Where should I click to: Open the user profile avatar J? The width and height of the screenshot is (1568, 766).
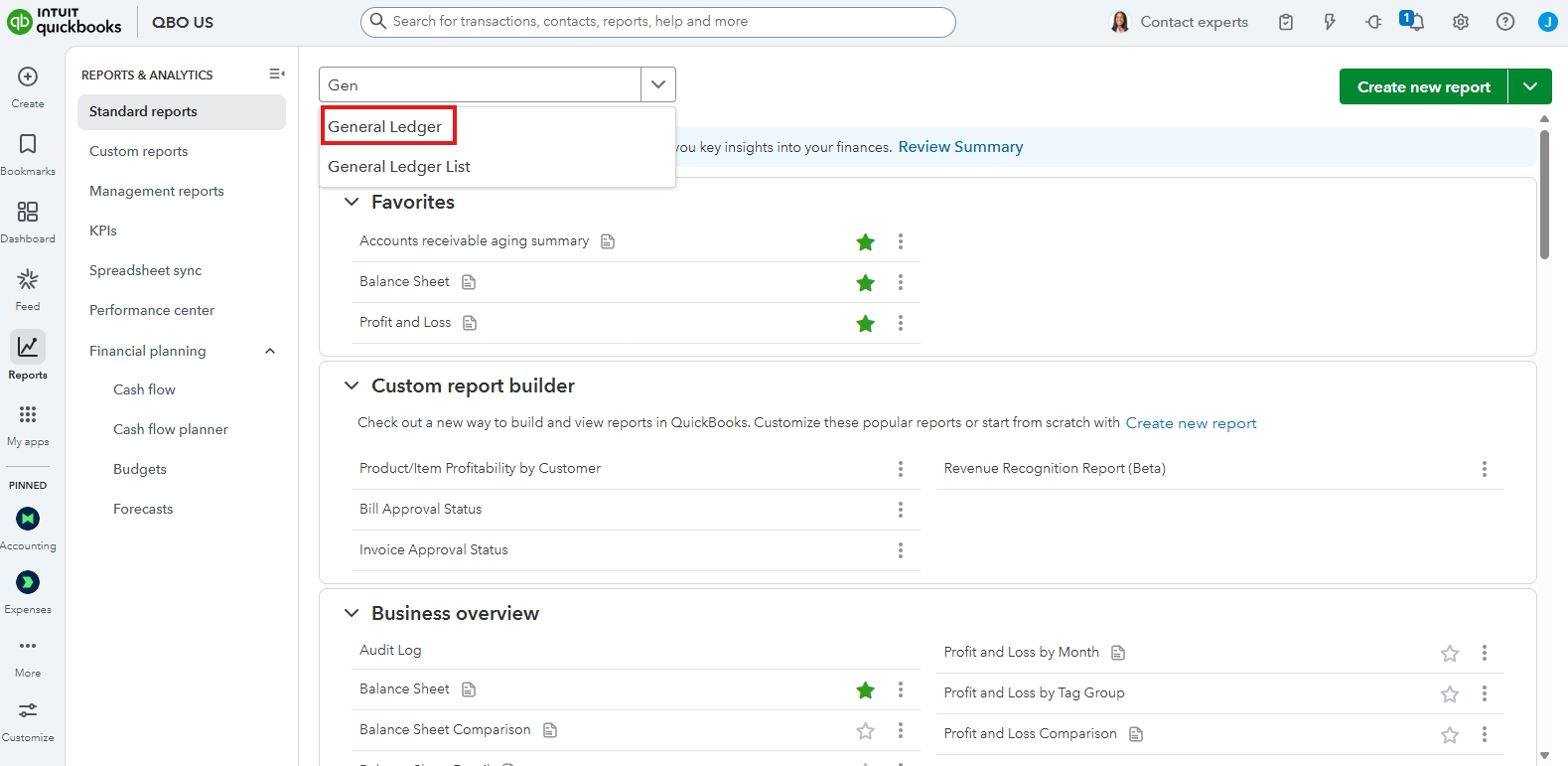pyautogui.click(x=1547, y=22)
